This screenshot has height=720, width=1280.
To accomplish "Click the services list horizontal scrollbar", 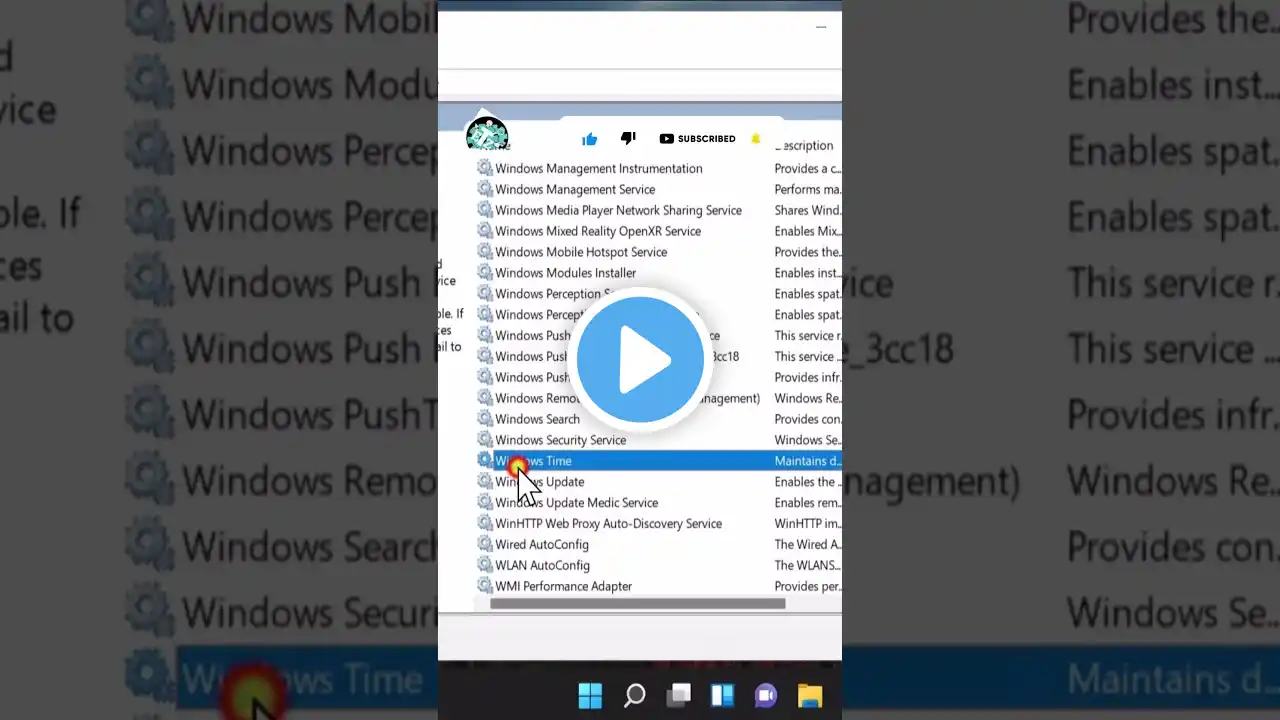I will [637, 603].
